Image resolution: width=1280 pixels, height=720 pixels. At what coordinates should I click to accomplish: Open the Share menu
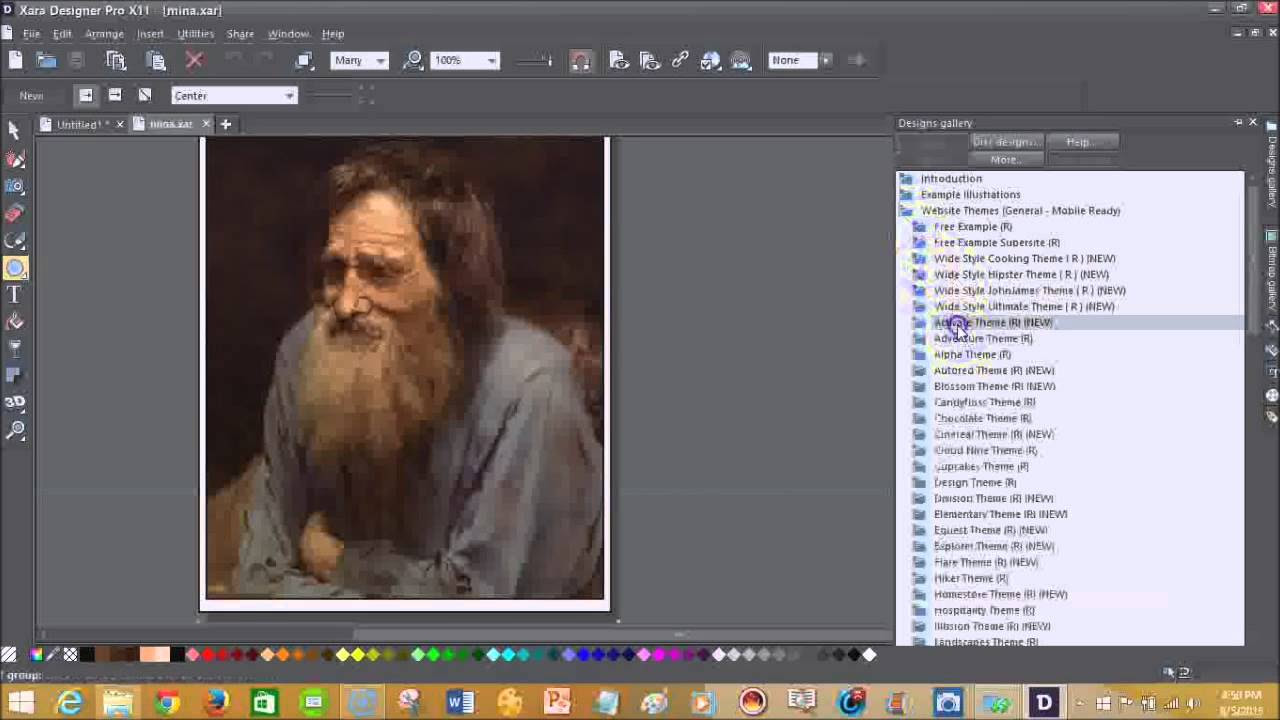240,34
